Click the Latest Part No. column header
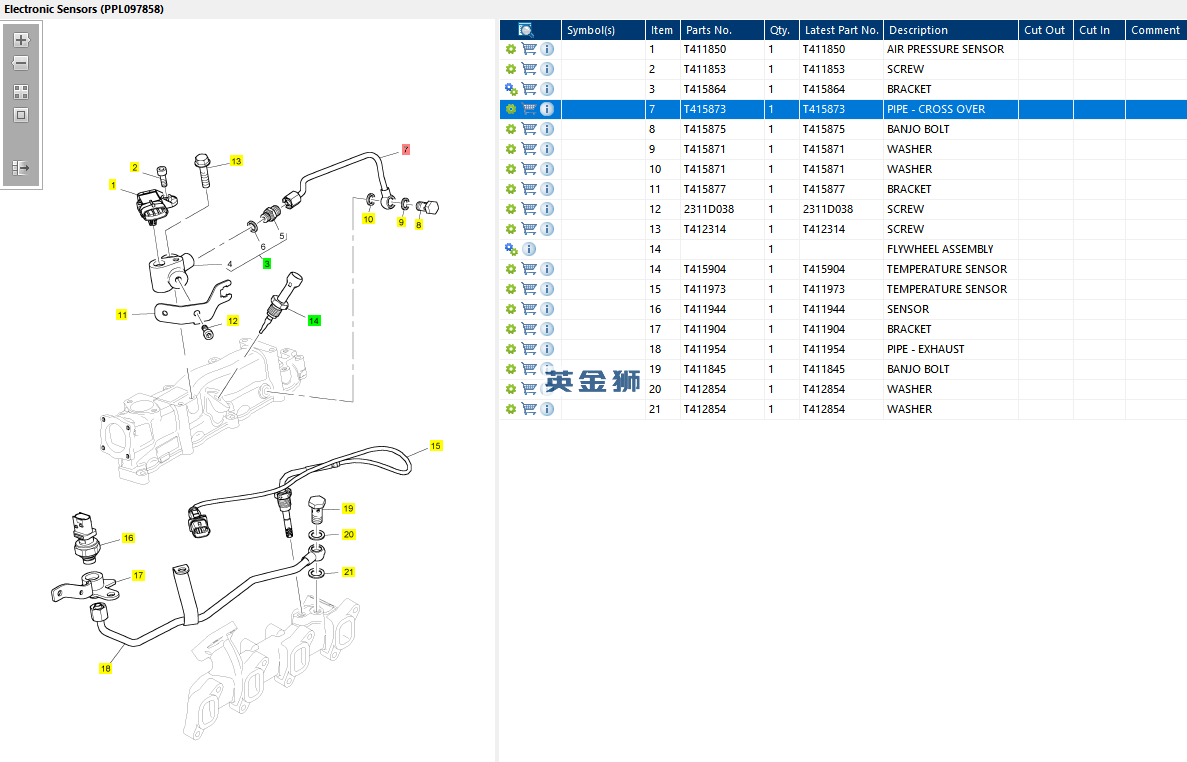The width and height of the screenshot is (1187, 762). (x=841, y=30)
